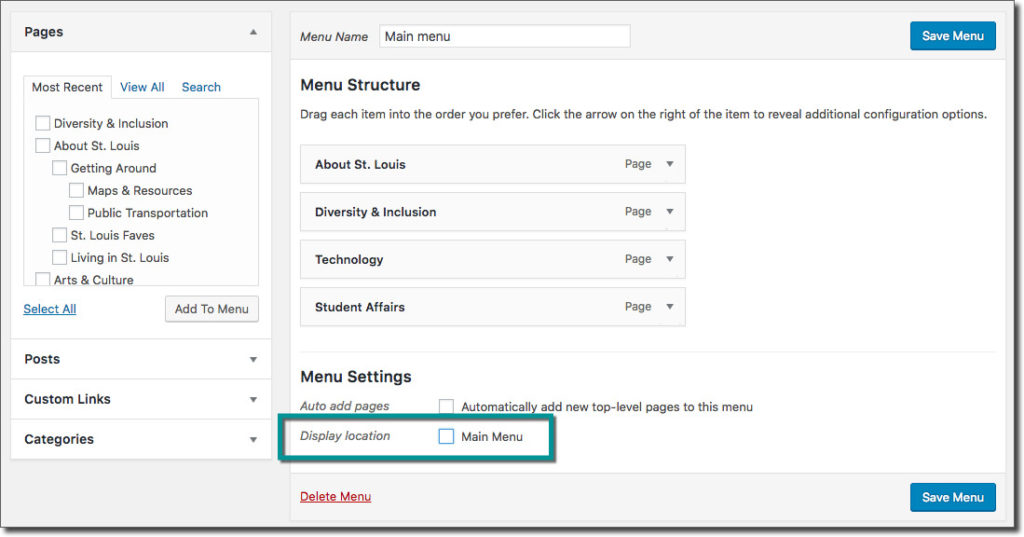Click the Delete Menu link
The image size is (1024, 537).
(x=335, y=496)
